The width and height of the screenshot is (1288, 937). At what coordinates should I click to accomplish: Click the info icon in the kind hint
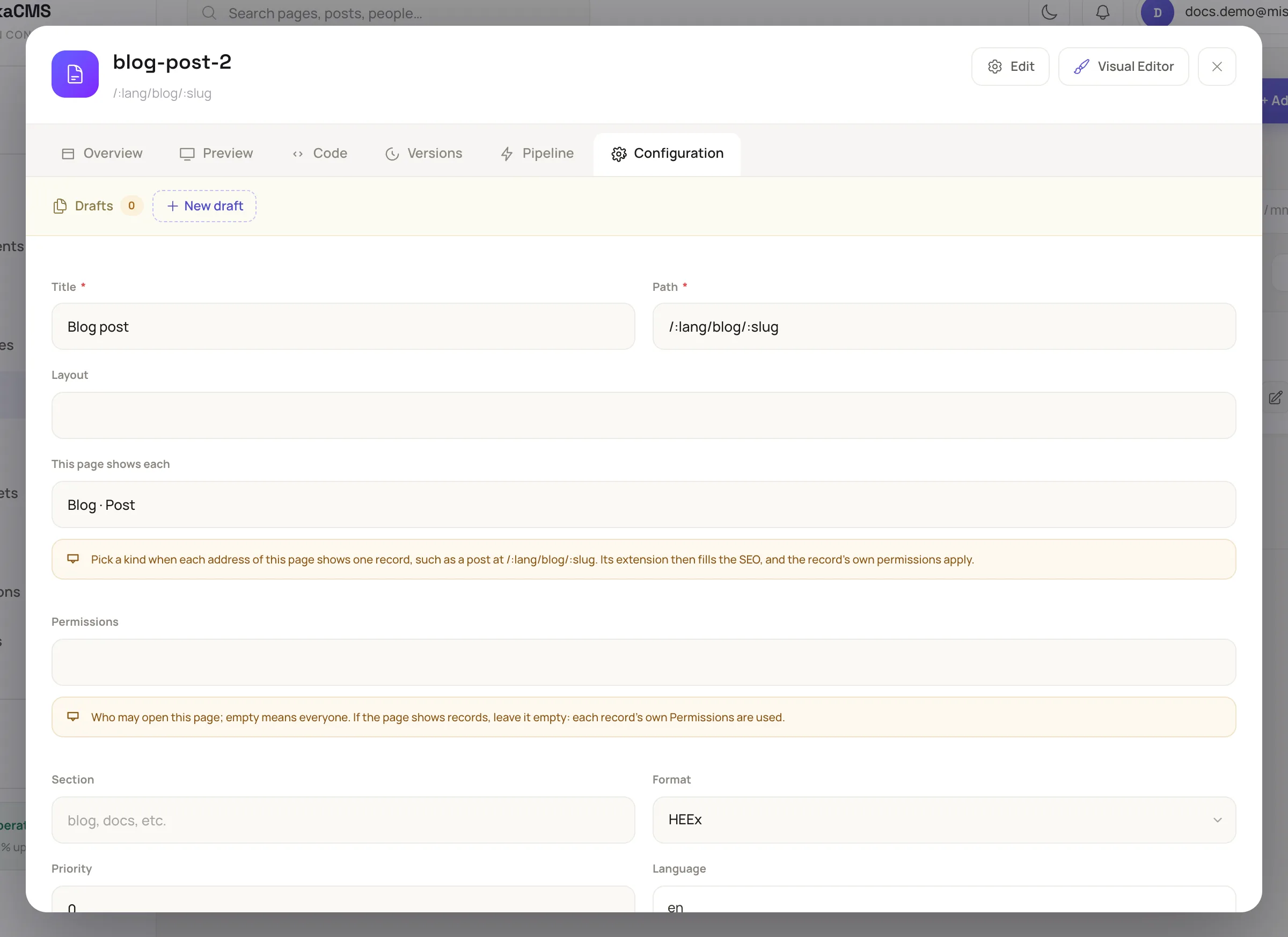point(72,559)
